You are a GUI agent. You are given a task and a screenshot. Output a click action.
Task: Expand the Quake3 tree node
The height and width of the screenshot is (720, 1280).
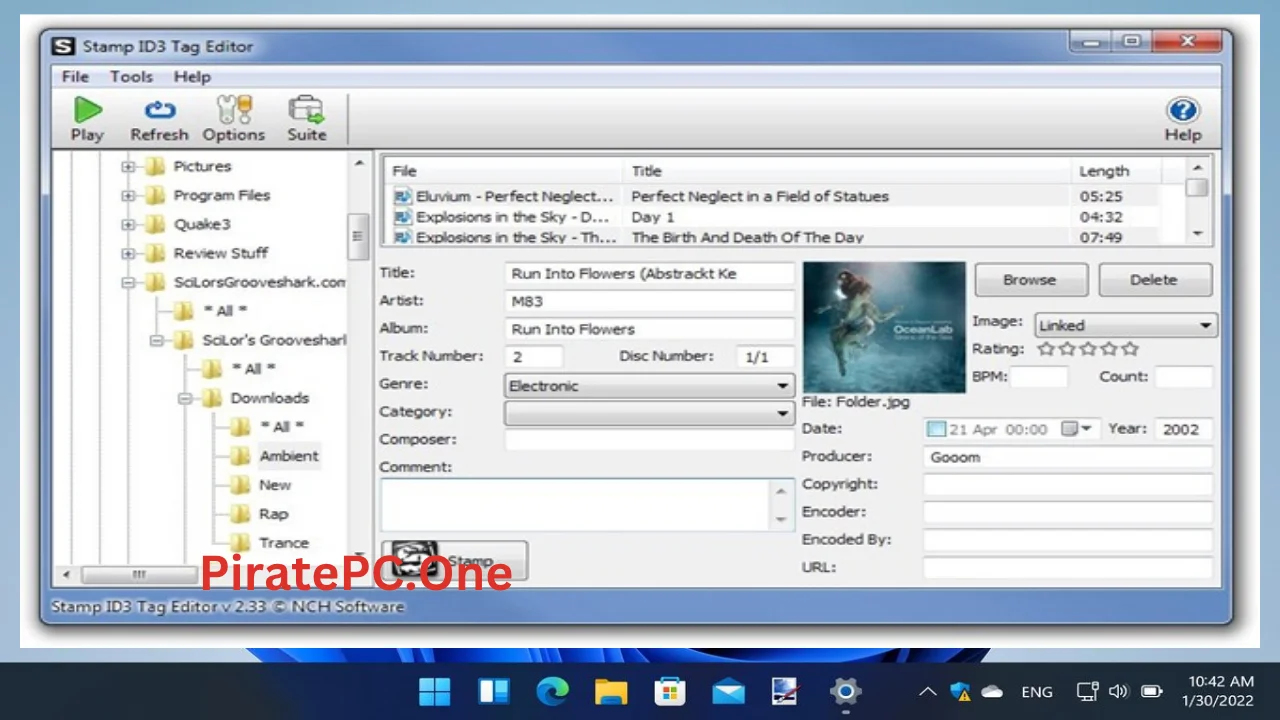[128, 225]
